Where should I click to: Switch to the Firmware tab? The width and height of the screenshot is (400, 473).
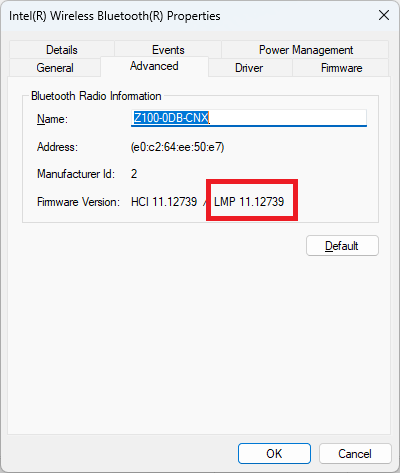click(341, 68)
